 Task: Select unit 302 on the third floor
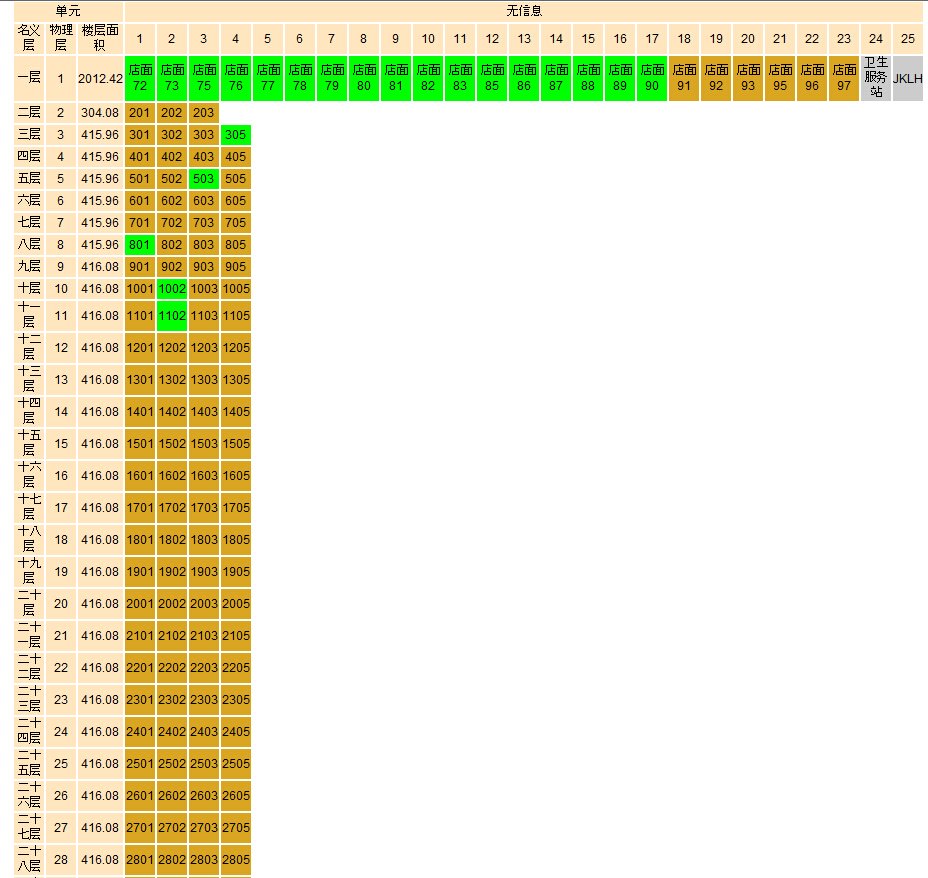[x=172, y=134]
